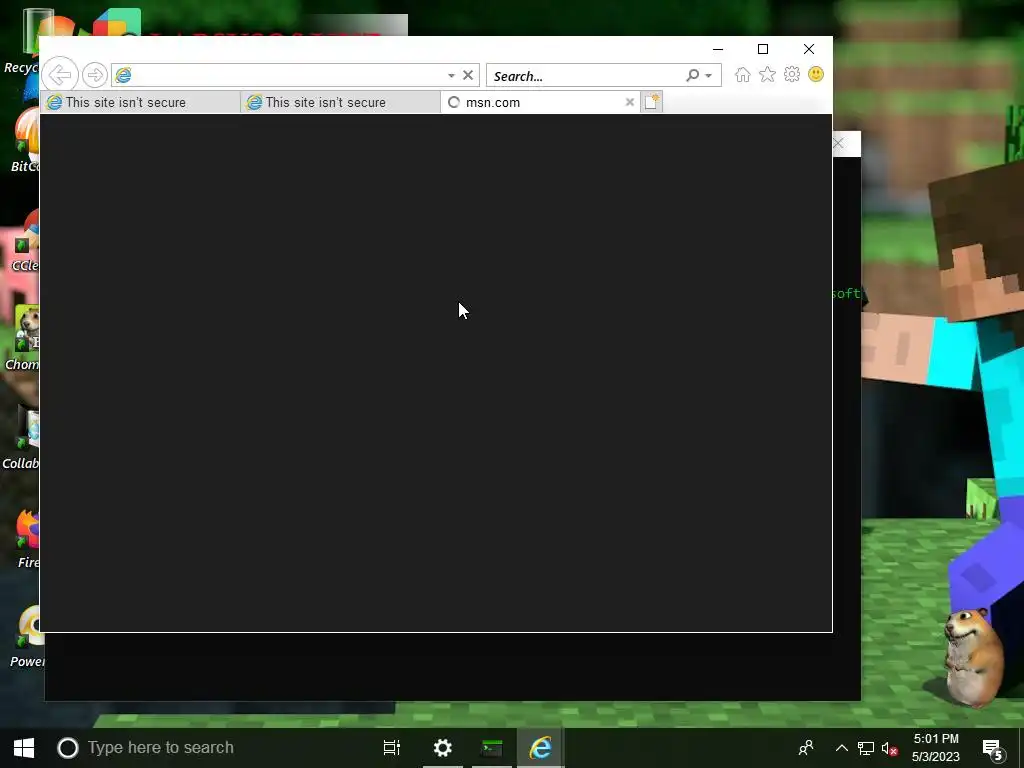
Task: Open the search provider dropdown arrow
Action: (x=709, y=76)
